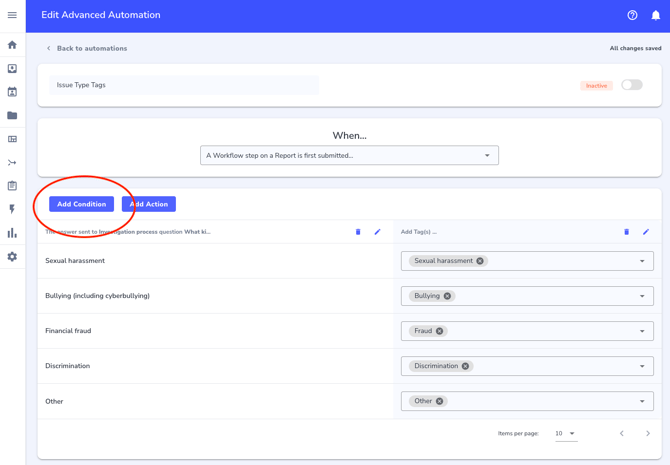Open the hamburger menu

tap(12, 15)
